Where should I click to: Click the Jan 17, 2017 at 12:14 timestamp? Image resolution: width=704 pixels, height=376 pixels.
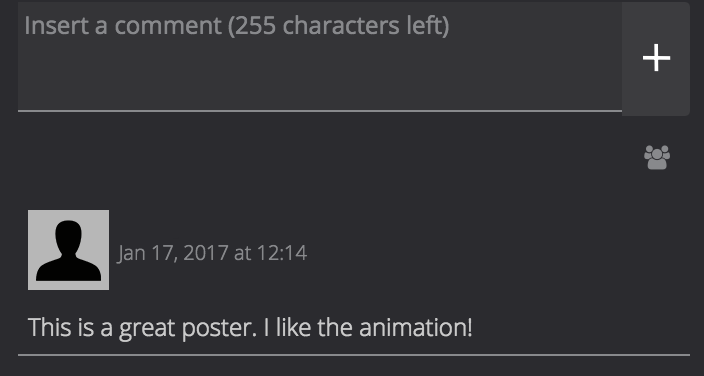click(212, 253)
